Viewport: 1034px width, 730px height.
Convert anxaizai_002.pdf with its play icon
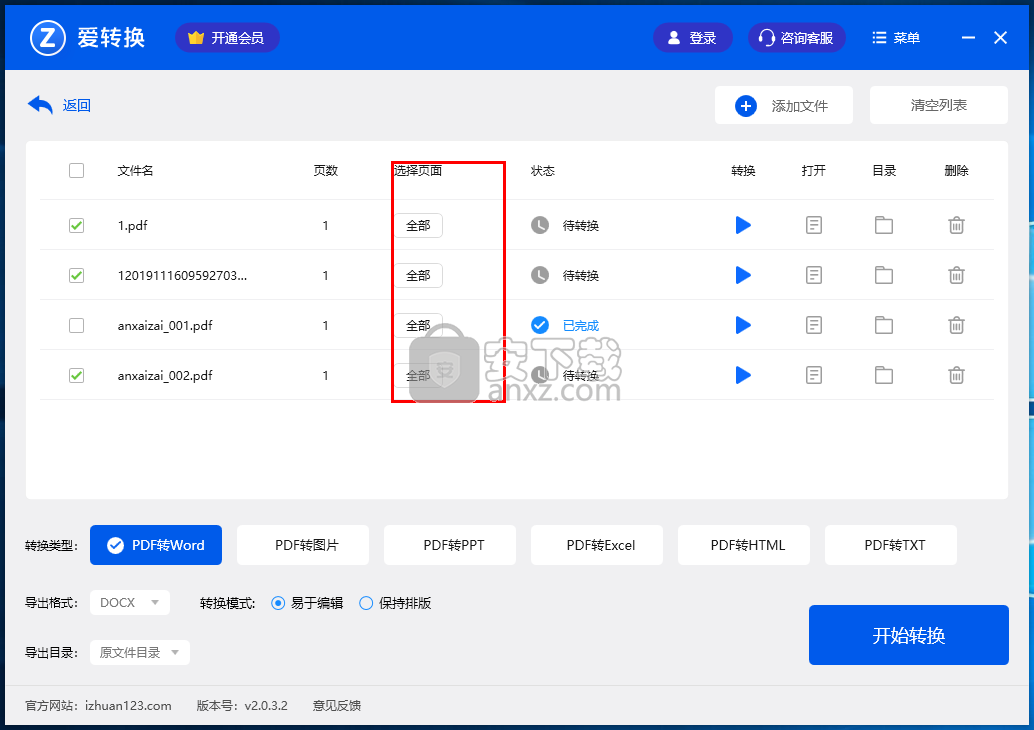[743, 375]
